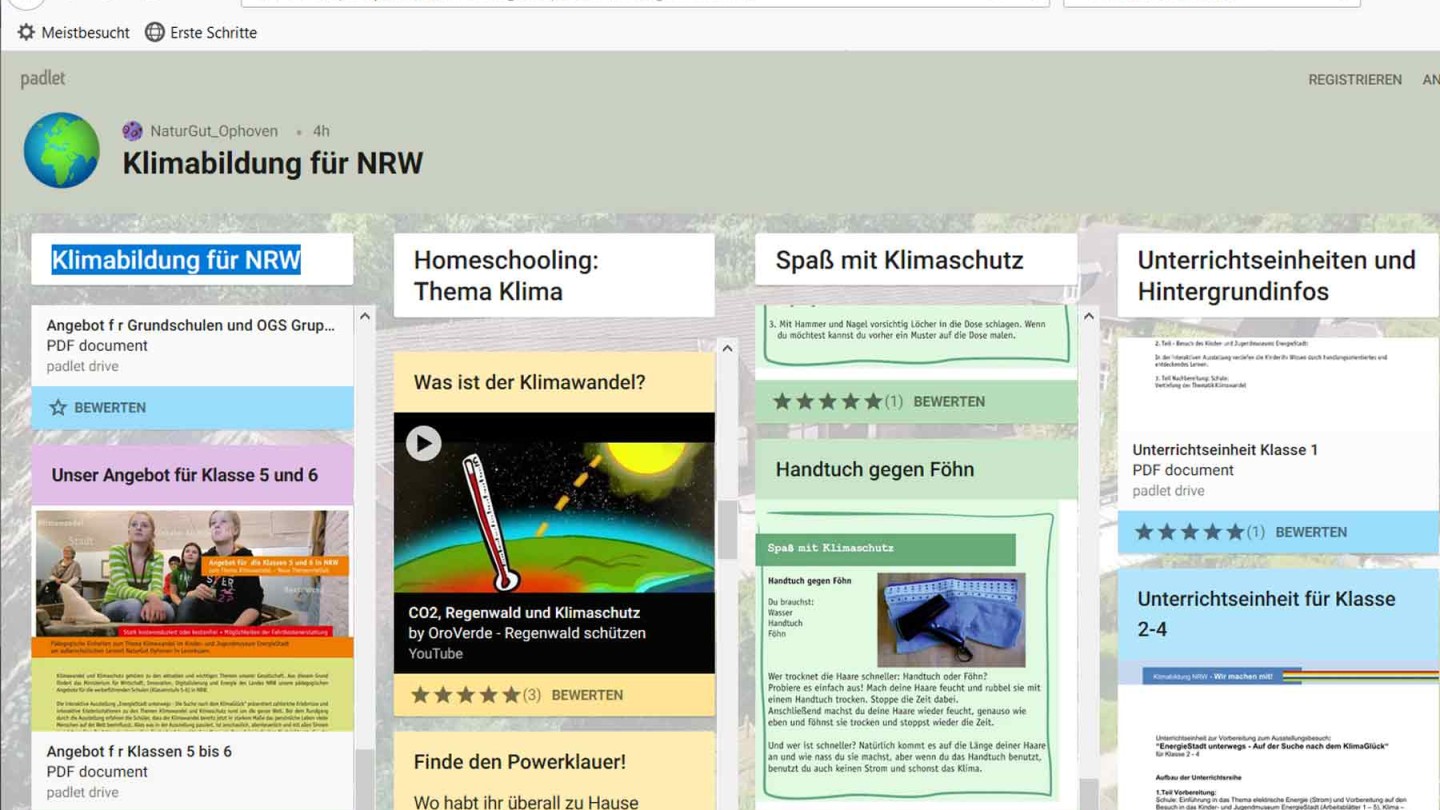This screenshot has height=810, width=1440.
Task: Open the Klasse 5 und 6 flyer thumbnail
Action: coord(192,620)
